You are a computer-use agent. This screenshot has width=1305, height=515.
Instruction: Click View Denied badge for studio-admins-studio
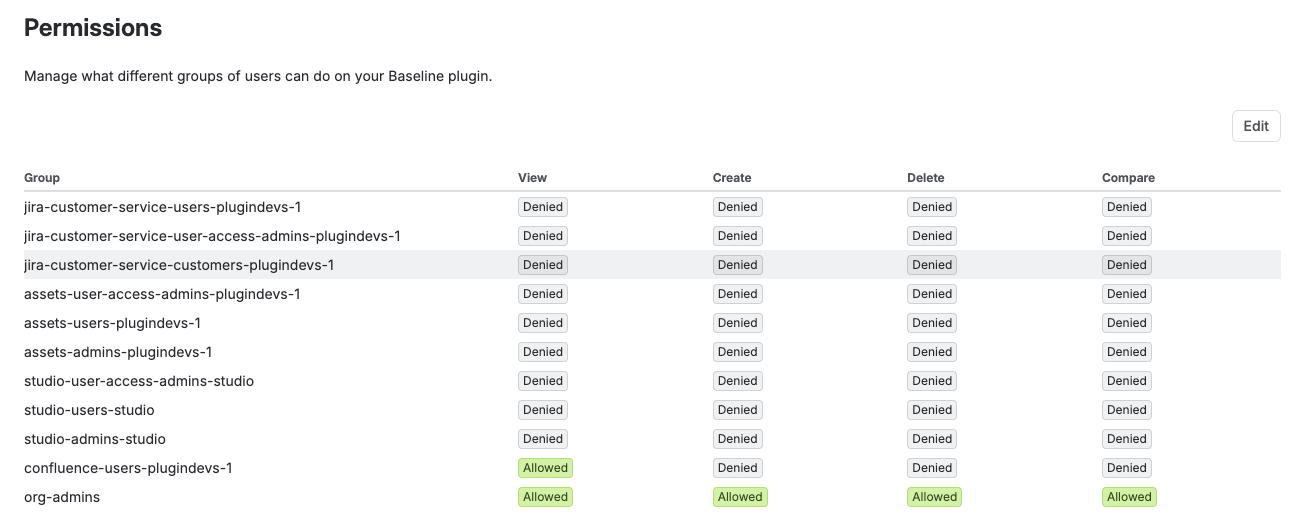point(543,439)
